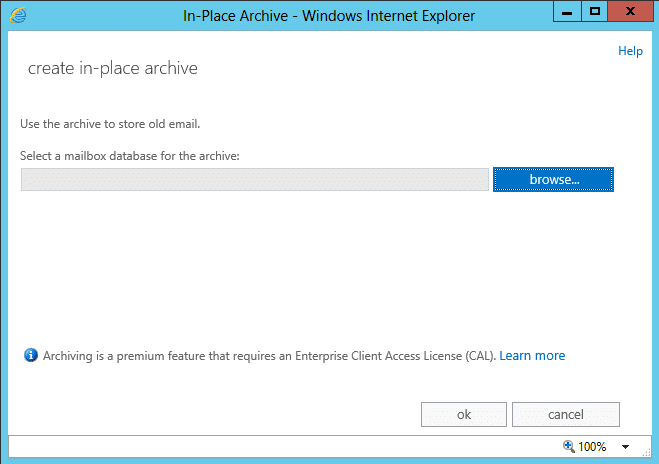Image resolution: width=659 pixels, height=464 pixels.
Task: Minimize the In-Place Archive window
Action: [x=567, y=11]
